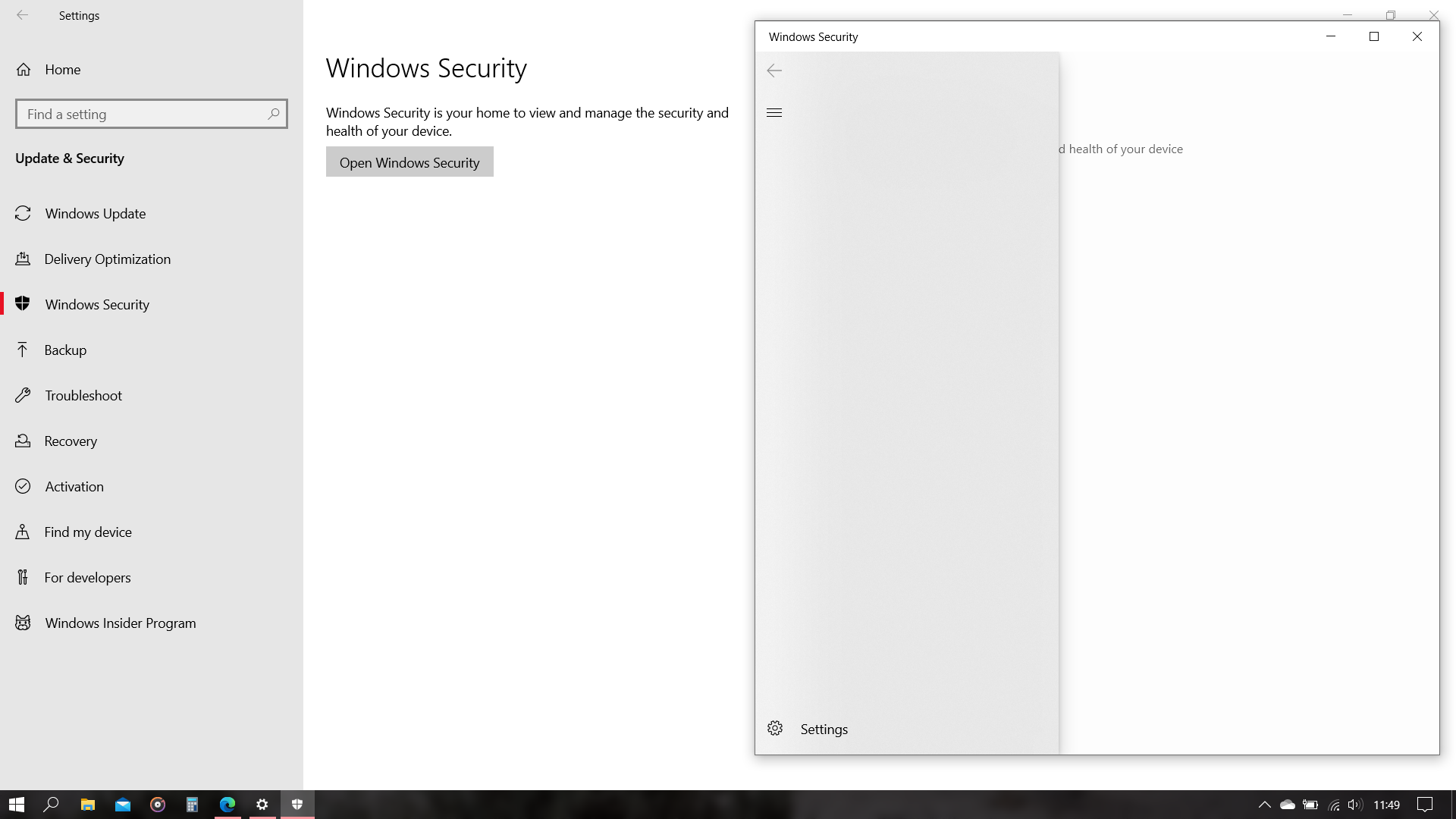Switch to Settings app on taskbar
The image size is (1456, 819).
pyautogui.click(x=262, y=805)
